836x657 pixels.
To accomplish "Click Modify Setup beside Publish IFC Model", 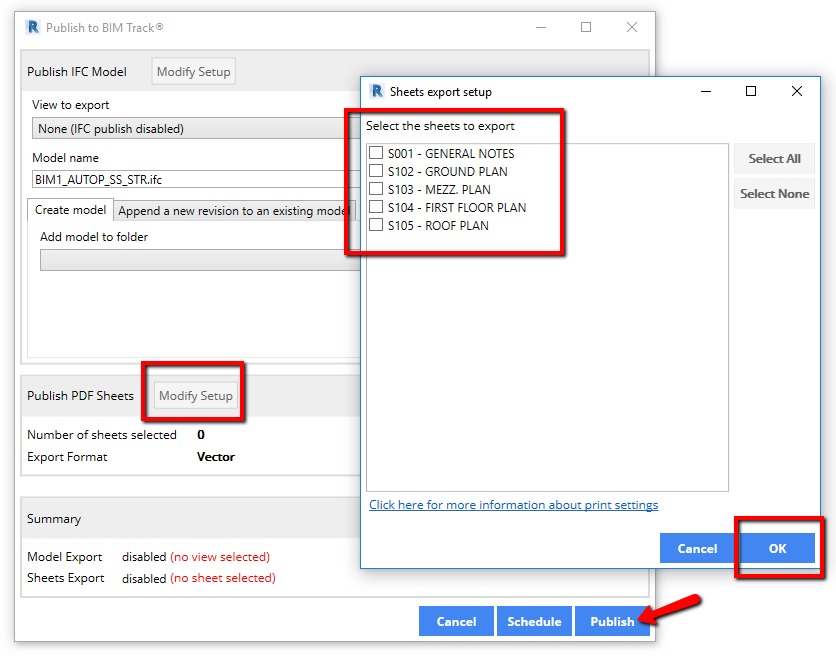I will [x=194, y=71].
